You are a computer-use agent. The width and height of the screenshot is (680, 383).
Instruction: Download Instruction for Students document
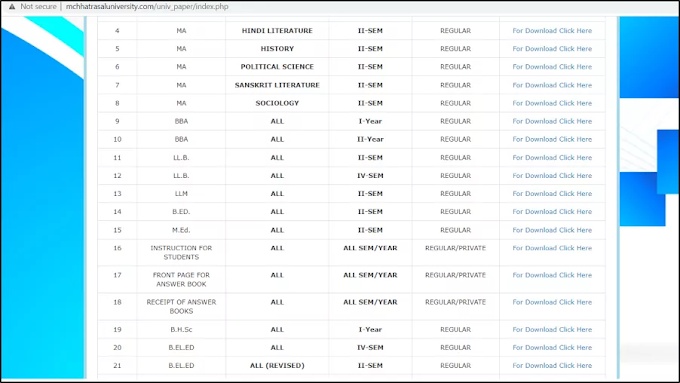pos(552,248)
